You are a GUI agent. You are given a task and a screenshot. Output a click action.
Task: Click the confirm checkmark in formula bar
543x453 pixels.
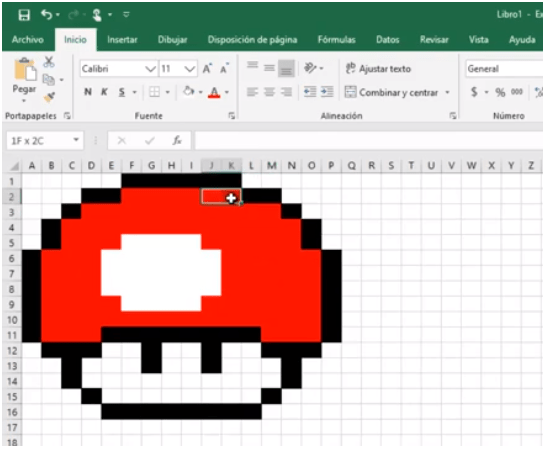pyautogui.click(x=150, y=141)
